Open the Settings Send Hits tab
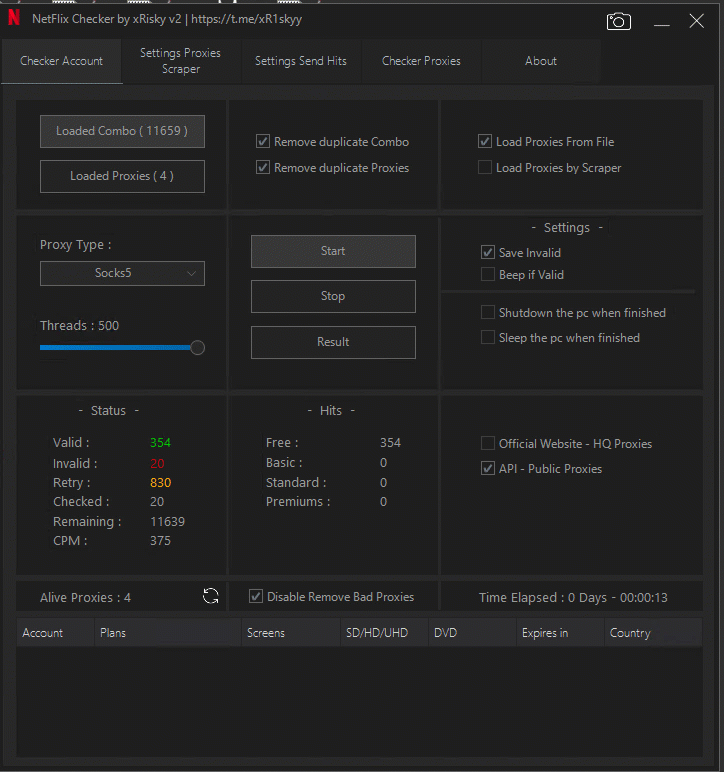The height and width of the screenshot is (772, 724). point(301,61)
